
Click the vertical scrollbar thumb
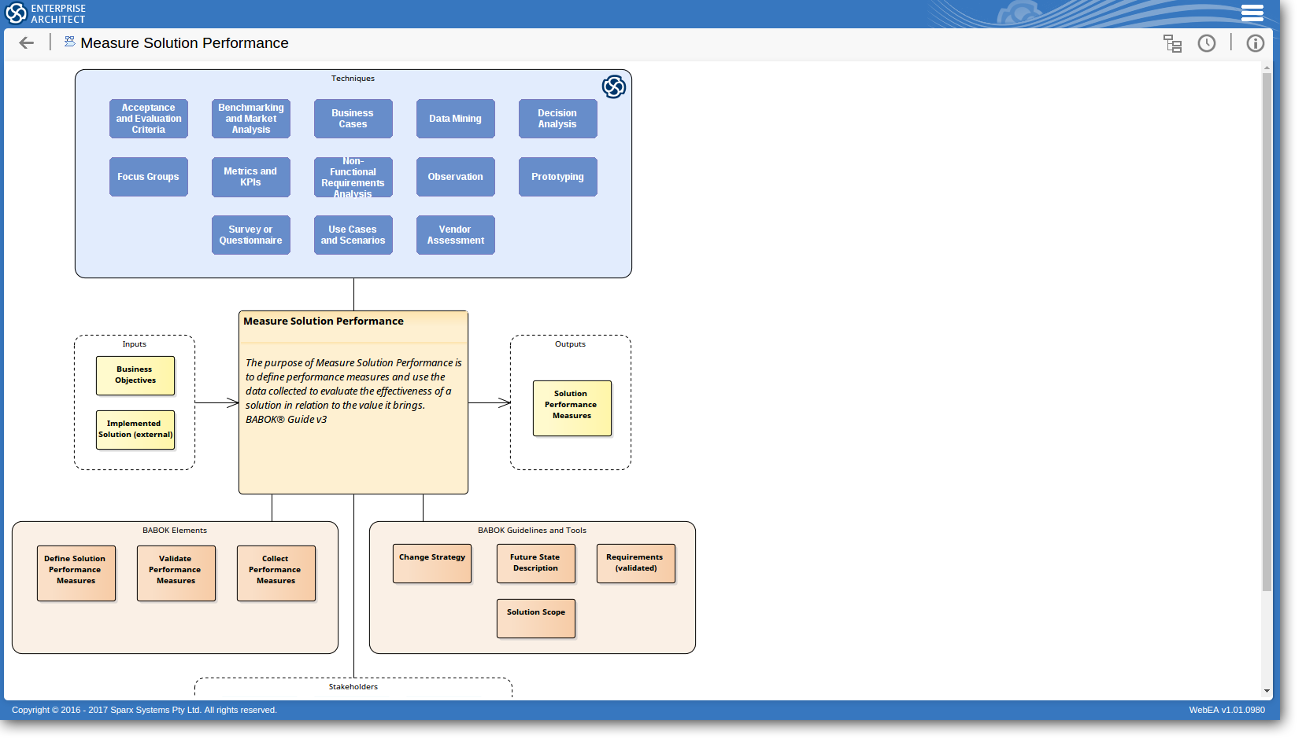1267,330
